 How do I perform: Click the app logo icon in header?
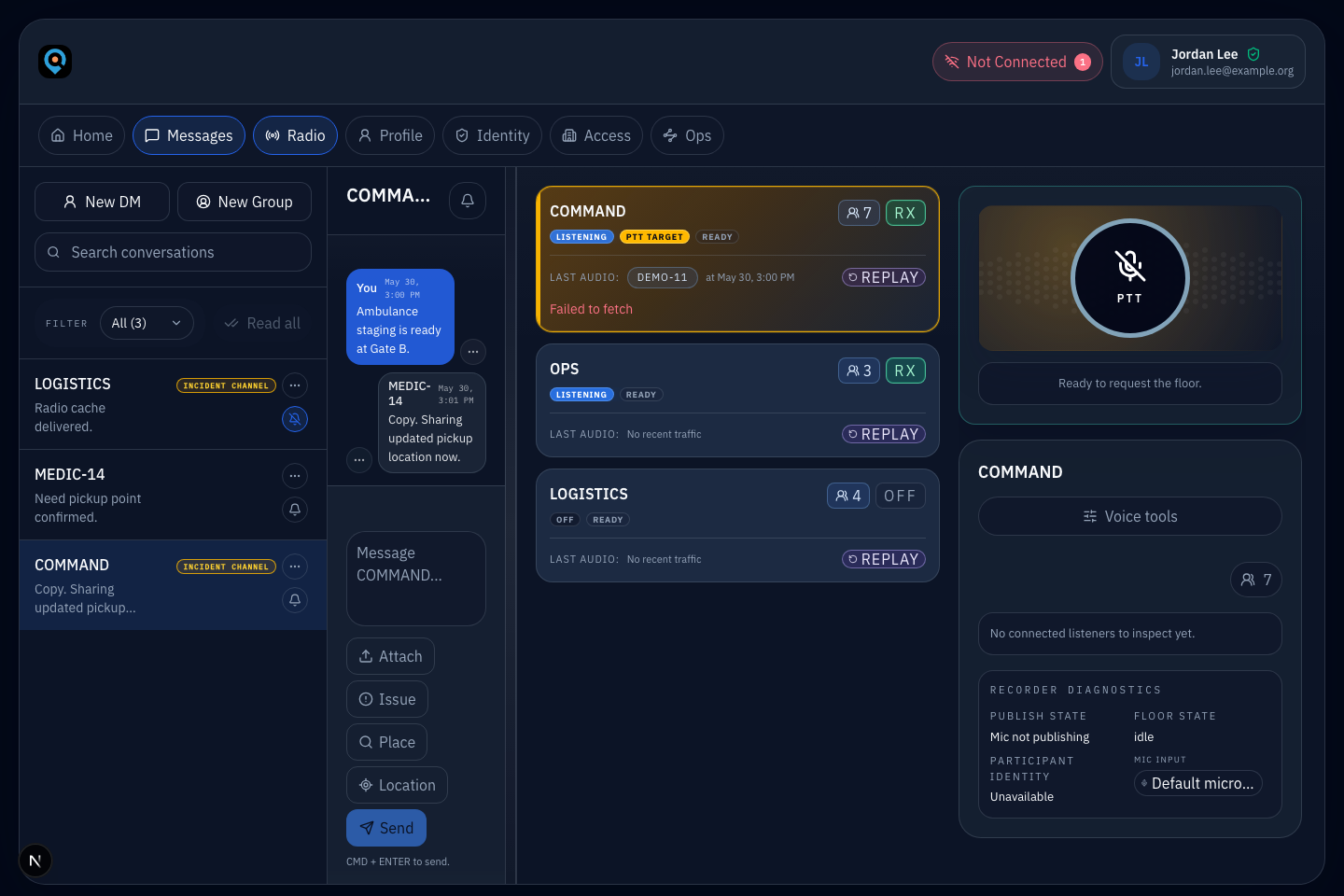tap(55, 62)
